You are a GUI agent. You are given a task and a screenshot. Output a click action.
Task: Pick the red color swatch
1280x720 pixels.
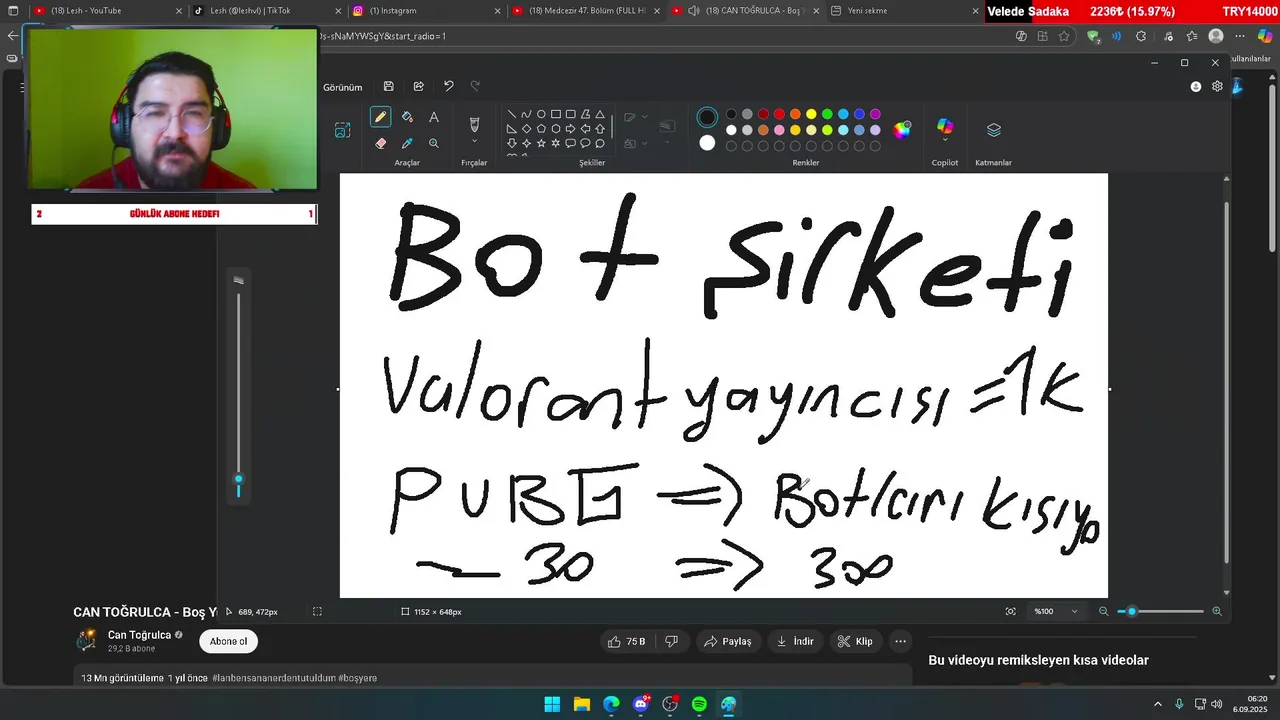pos(779,114)
